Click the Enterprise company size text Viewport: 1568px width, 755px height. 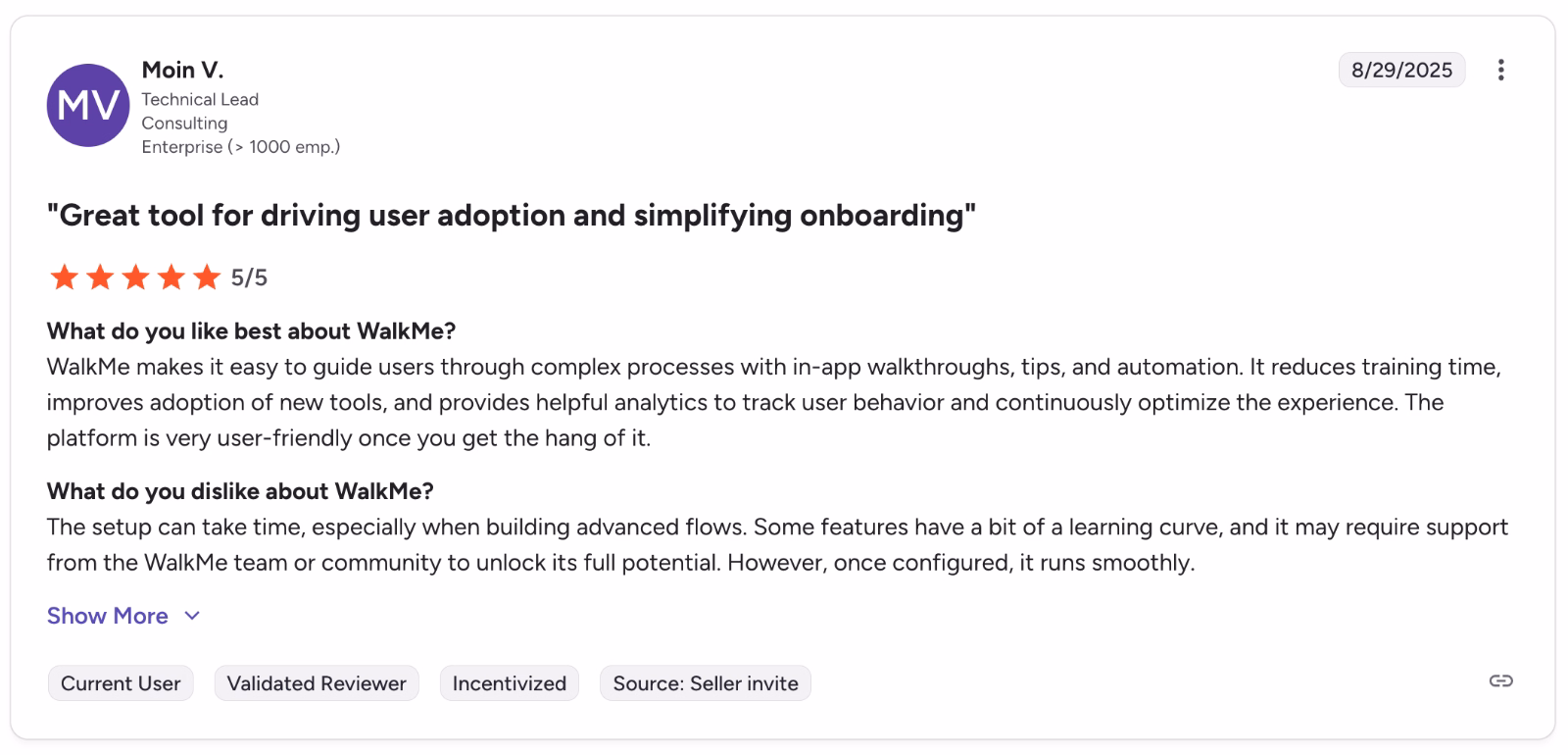241,146
